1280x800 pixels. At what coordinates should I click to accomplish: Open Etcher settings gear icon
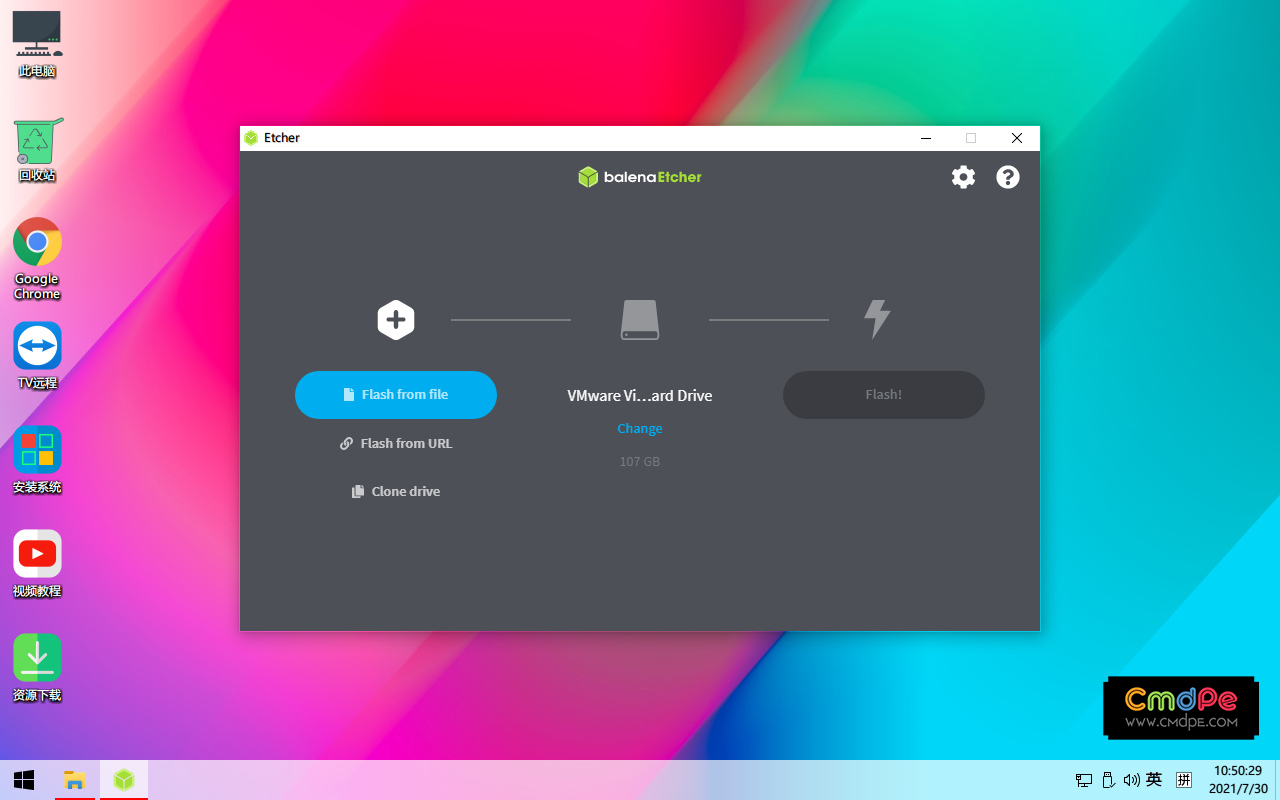click(x=963, y=177)
